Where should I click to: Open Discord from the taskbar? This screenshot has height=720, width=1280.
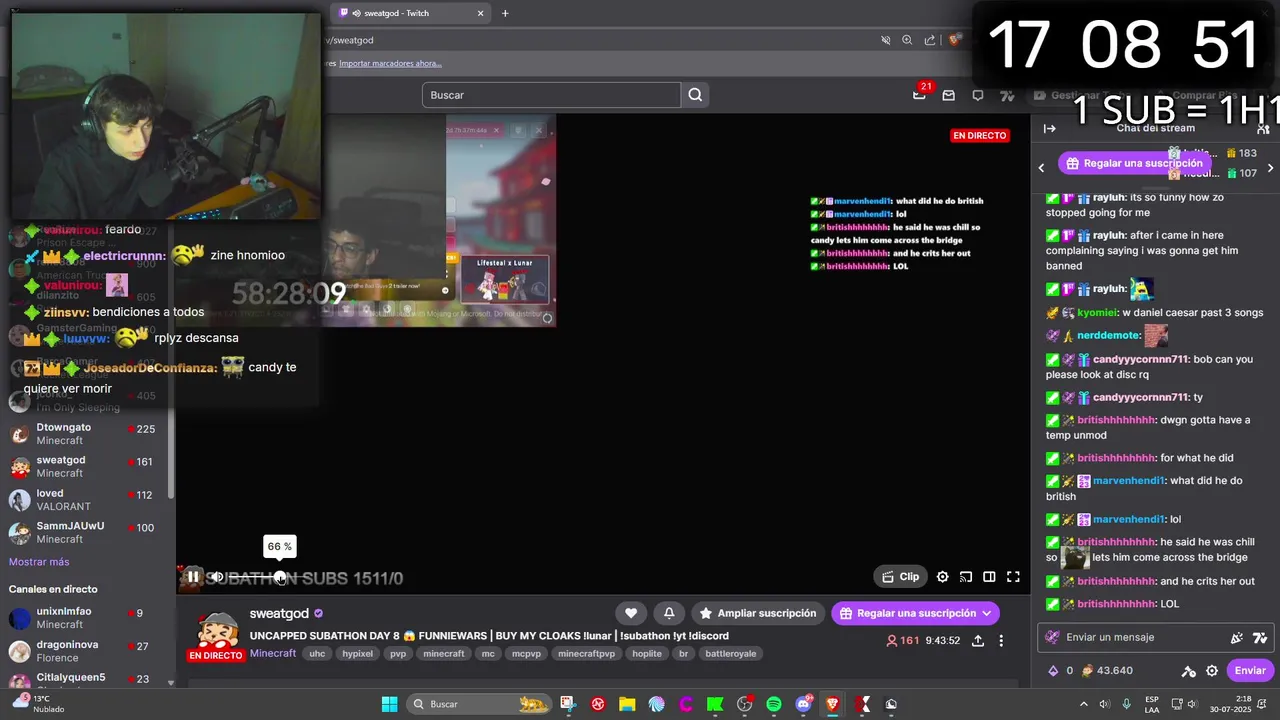click(803, 704)
